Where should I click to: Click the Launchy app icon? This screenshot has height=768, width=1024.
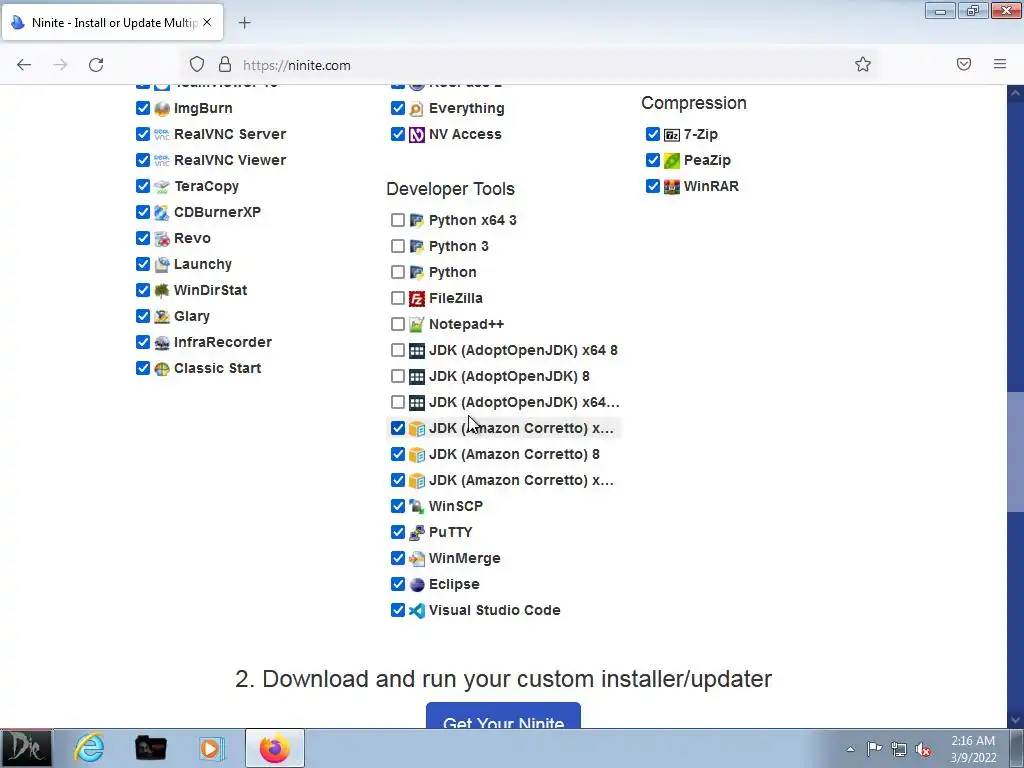pos(161,264)
